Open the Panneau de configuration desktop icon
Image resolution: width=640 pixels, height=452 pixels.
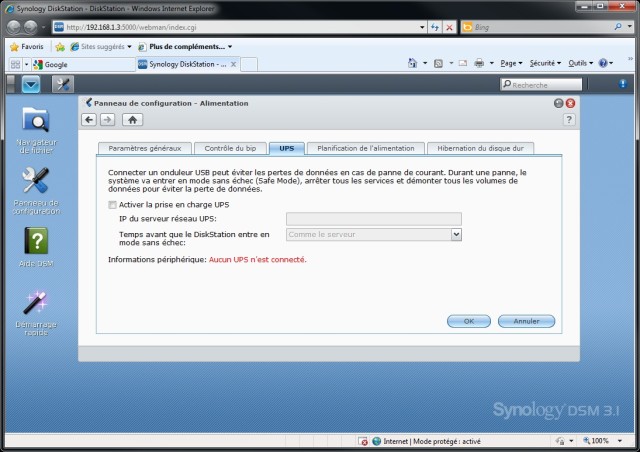coord(36,181)
